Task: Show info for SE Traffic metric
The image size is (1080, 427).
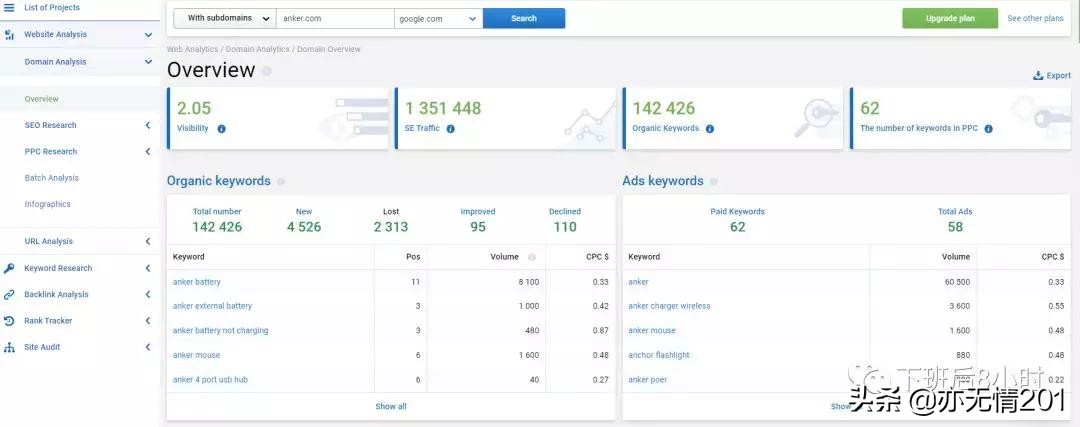Action: pos(450,128)
